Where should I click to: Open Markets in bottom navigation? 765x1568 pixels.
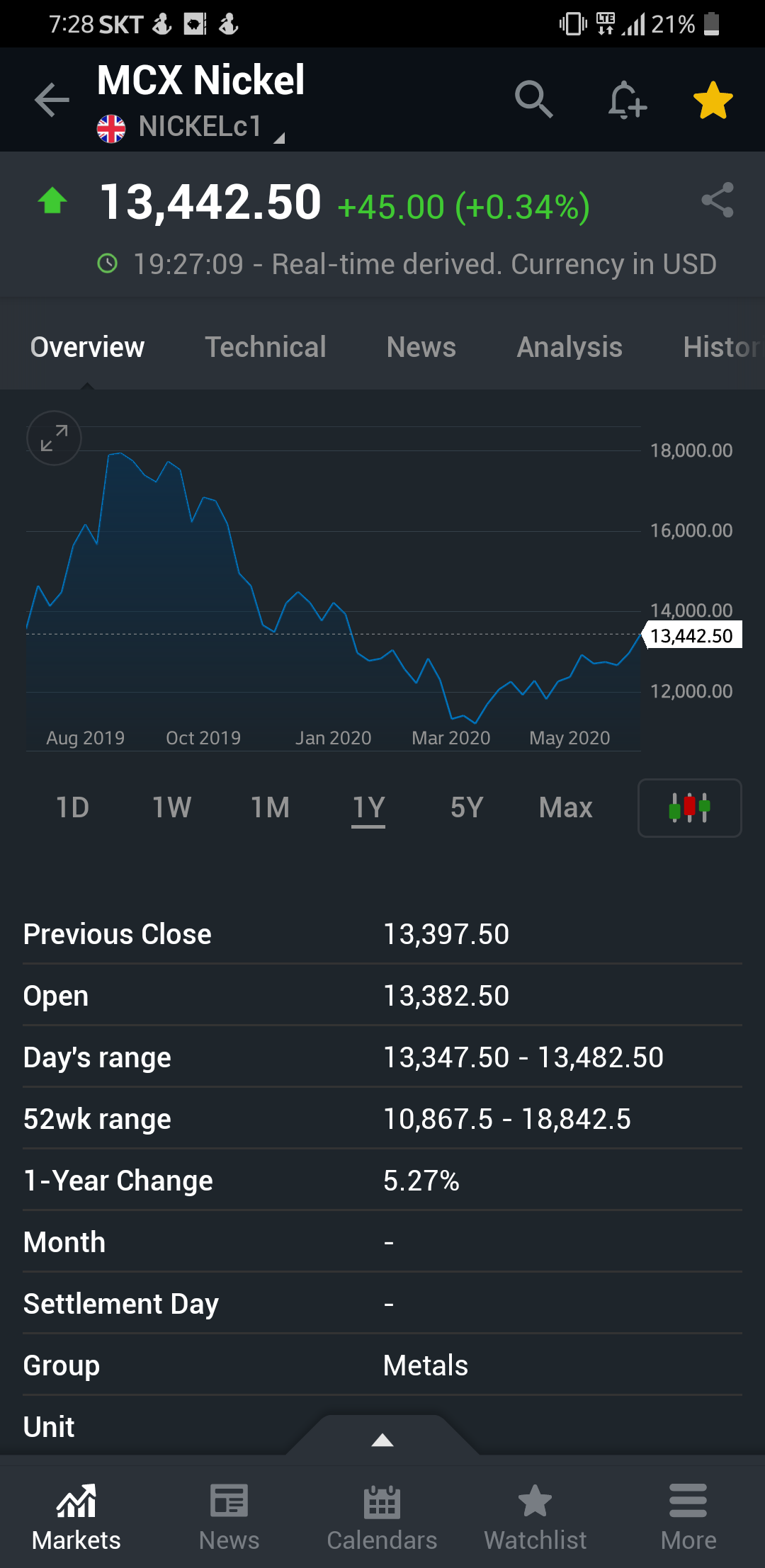click(x=76, y=1517)
